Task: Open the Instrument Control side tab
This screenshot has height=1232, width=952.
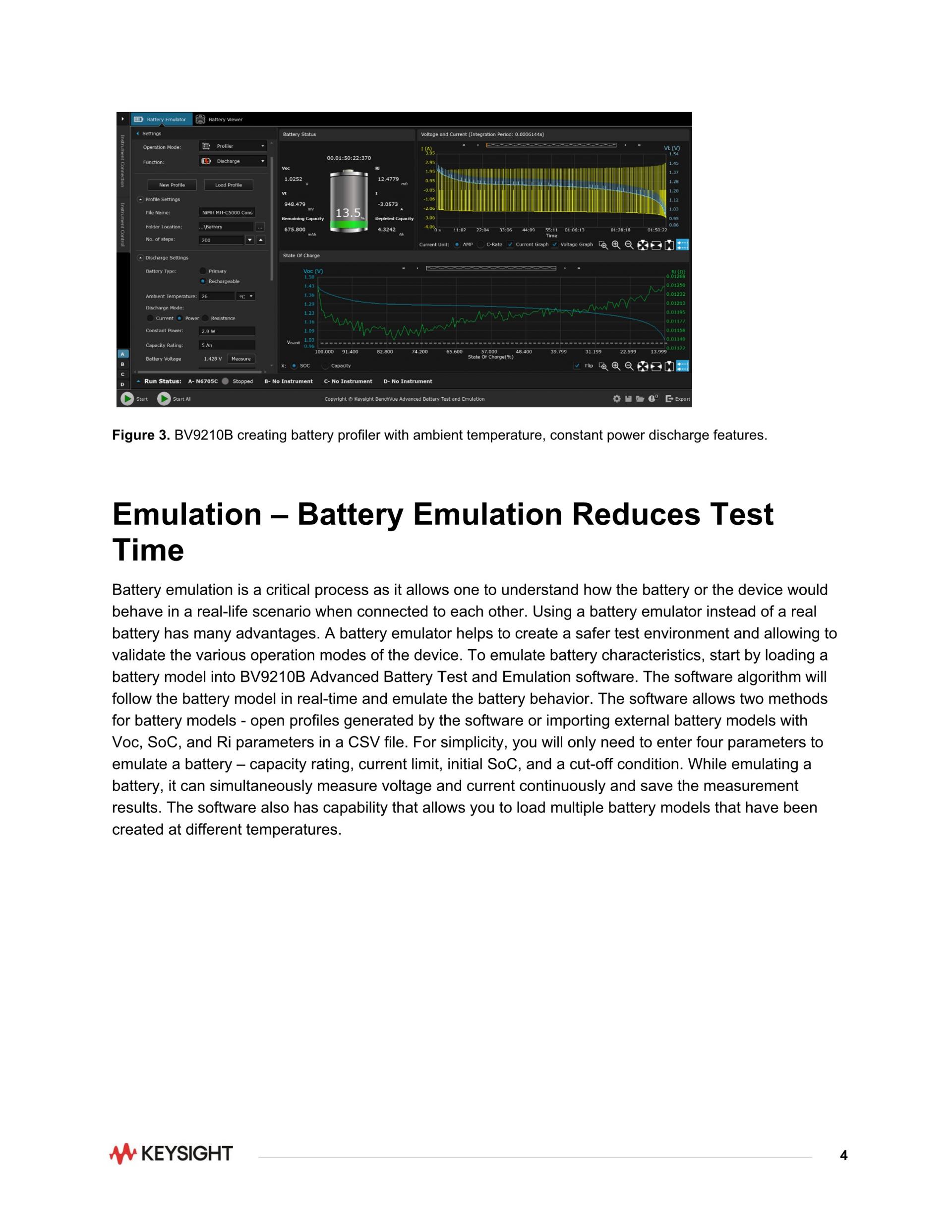Action: pyautogui.click(x=122, y=225)
